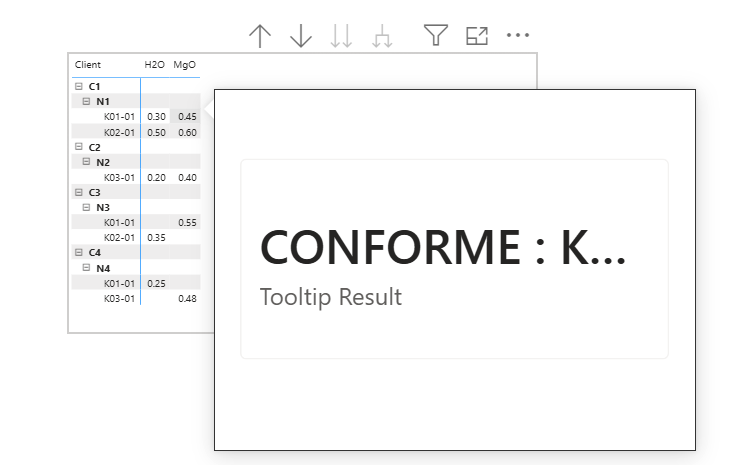The width and height of the screenshot is (753, 465).
Task: Collapse the N4 group row
Action: point(86,268)
